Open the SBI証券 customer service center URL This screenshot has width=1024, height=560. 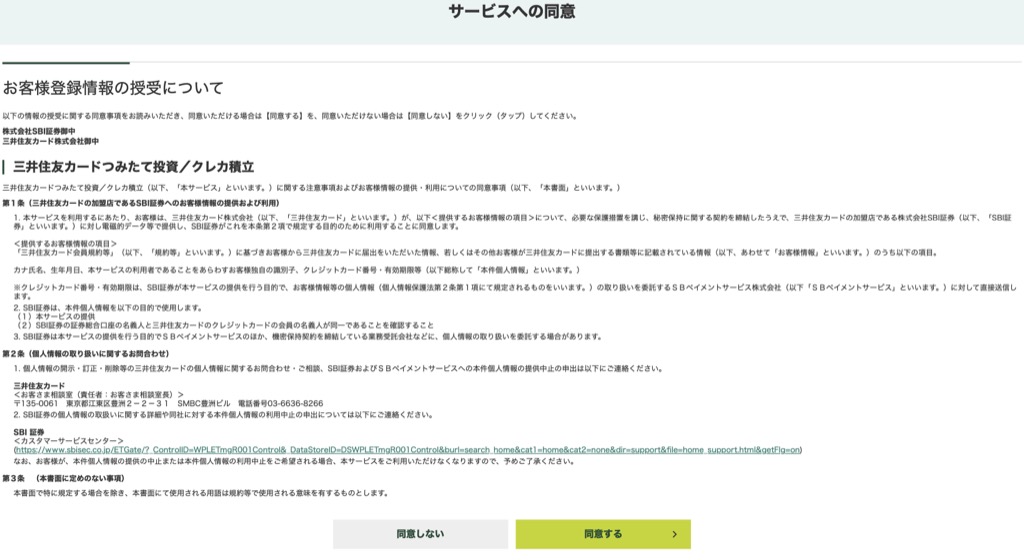tap(408, 450)
